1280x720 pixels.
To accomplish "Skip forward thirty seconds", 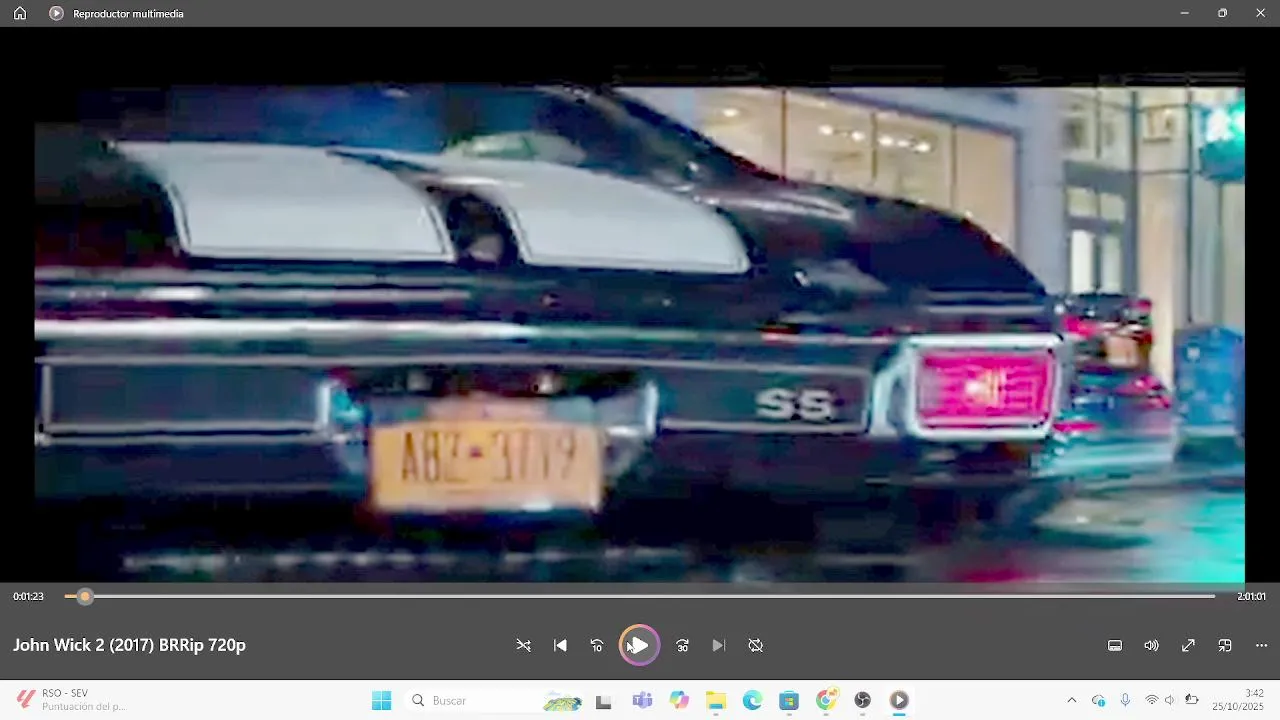I will pyautogui.click(x=682, y=646).
